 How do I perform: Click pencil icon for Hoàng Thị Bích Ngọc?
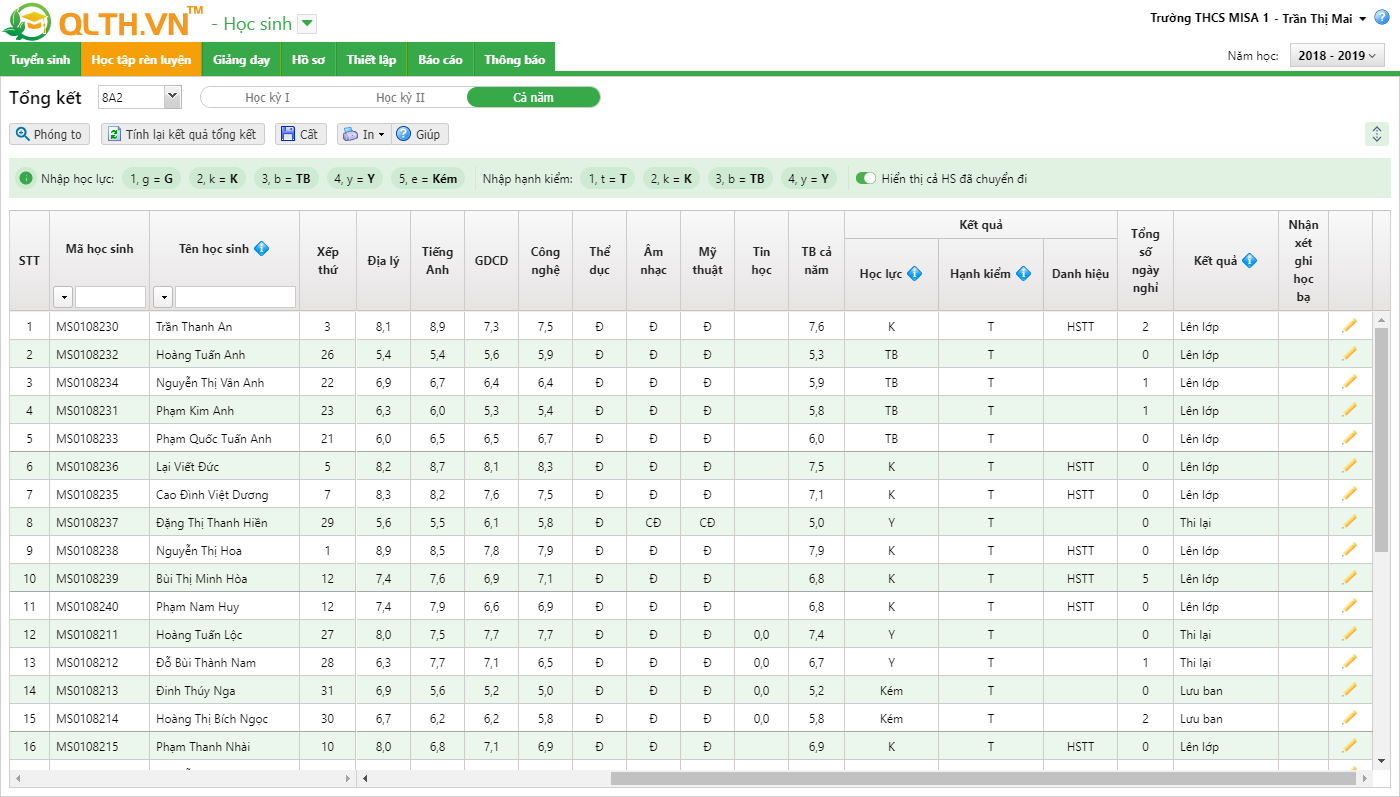click(x=1349, y=718)
